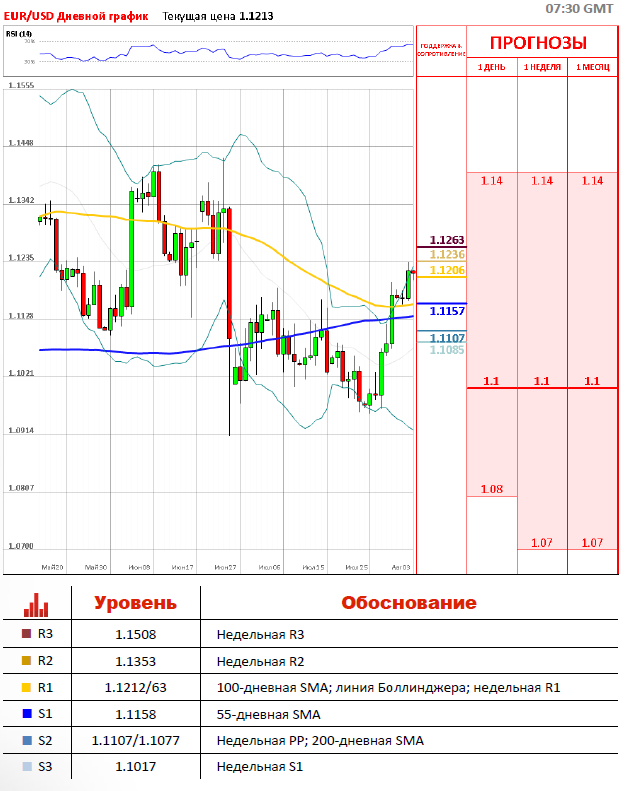Click the RSI (14) indicator label

19,34
